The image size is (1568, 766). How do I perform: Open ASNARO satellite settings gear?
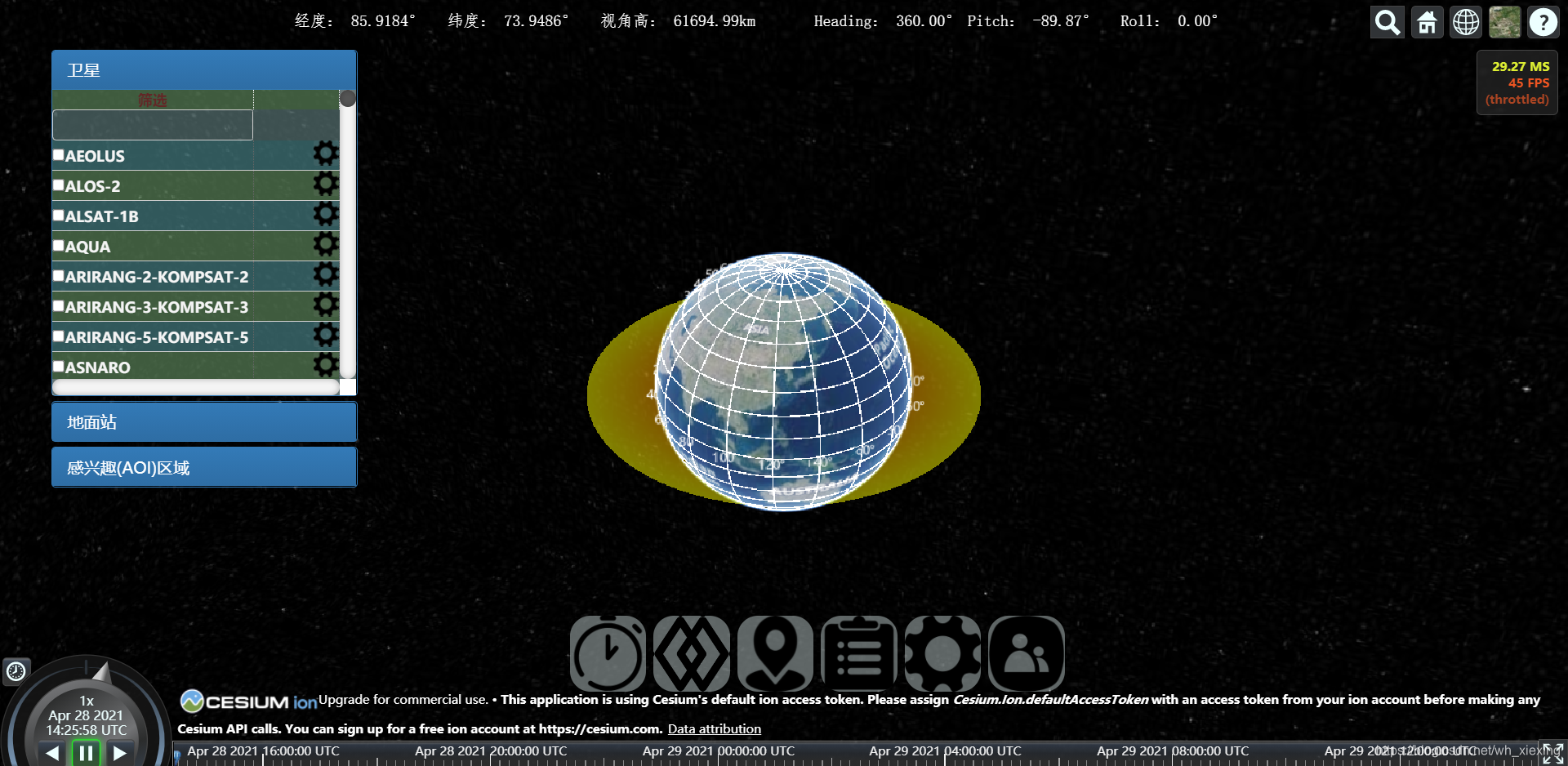(326, 364)
